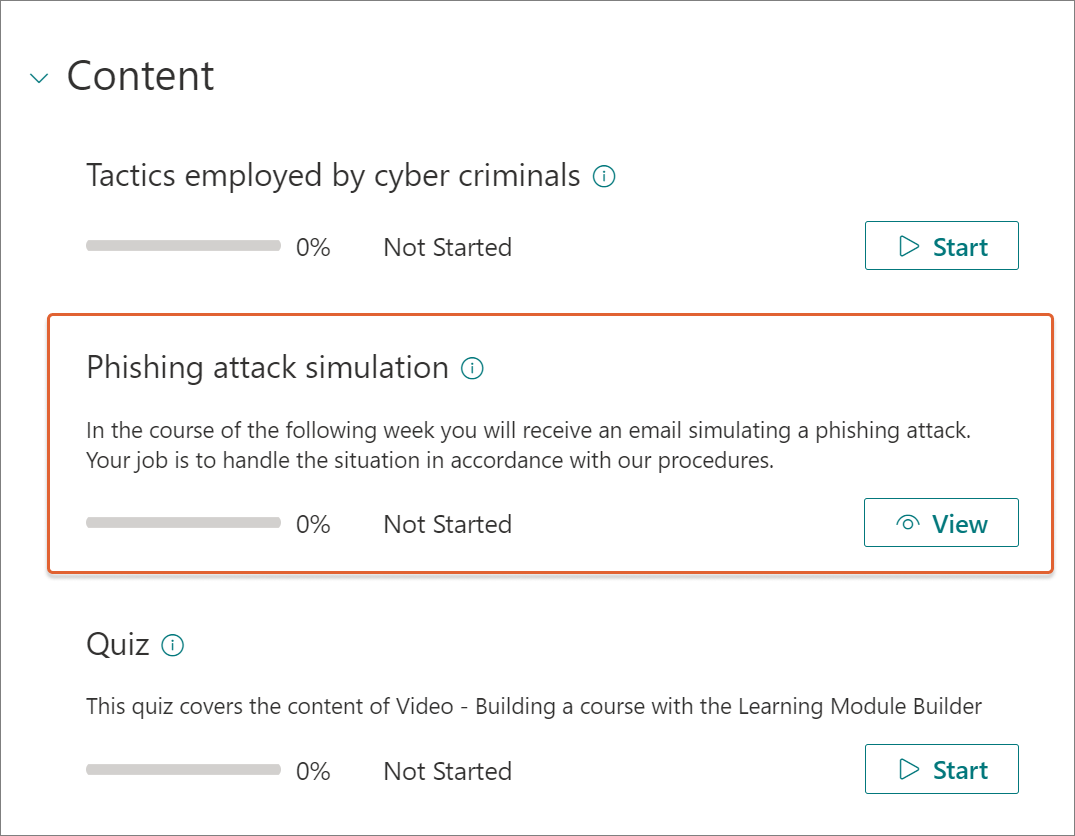Click the Phishing simulation description text
The width and height of the screenshot is (1075, 836).
528,445
